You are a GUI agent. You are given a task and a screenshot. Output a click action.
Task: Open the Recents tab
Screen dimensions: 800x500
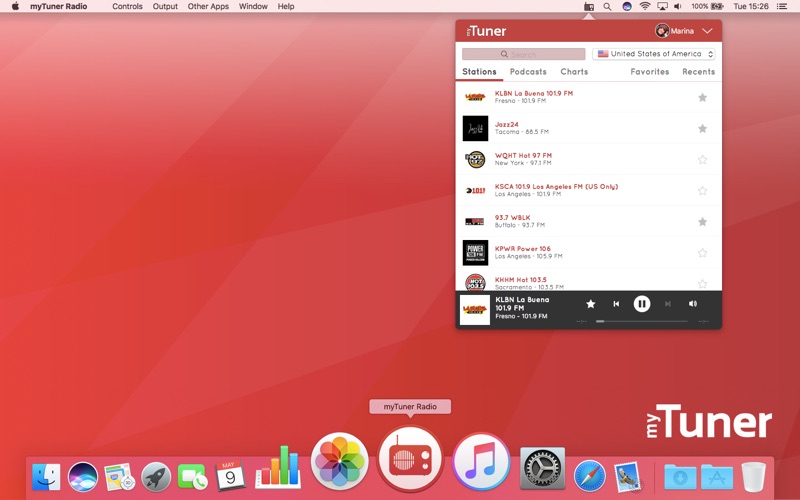click(698, 72)
